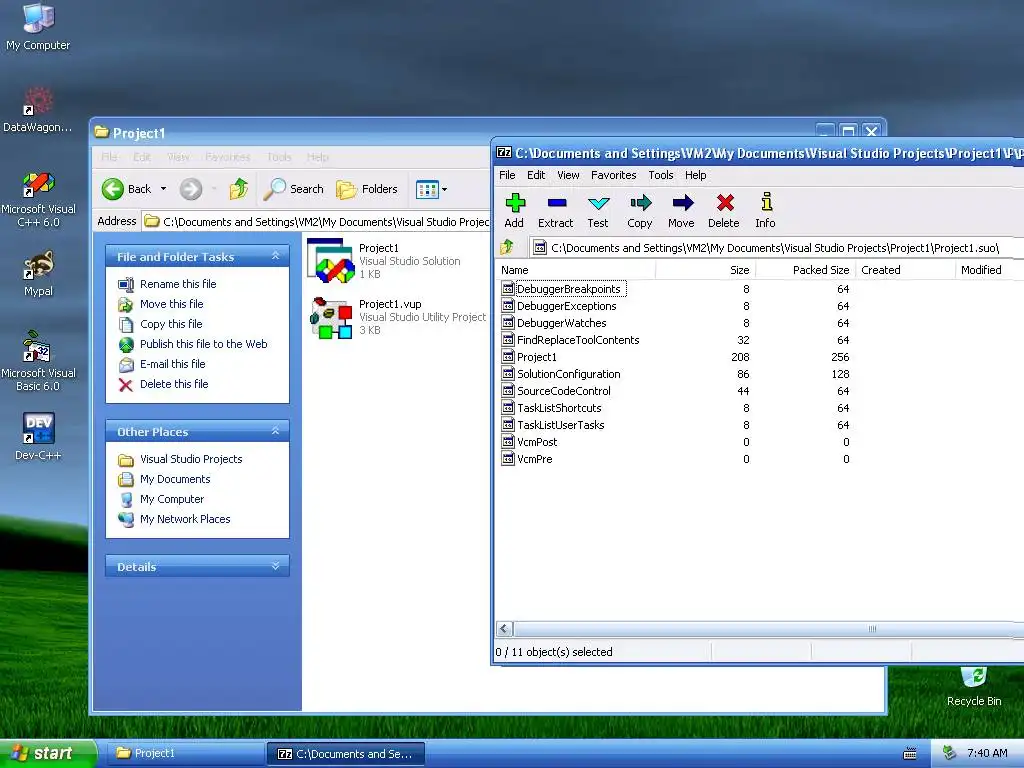Click the 7-Zip horizontal scrollbar thumb
Viewport: 1024px width, 768px height.
[x=771, y=629]
